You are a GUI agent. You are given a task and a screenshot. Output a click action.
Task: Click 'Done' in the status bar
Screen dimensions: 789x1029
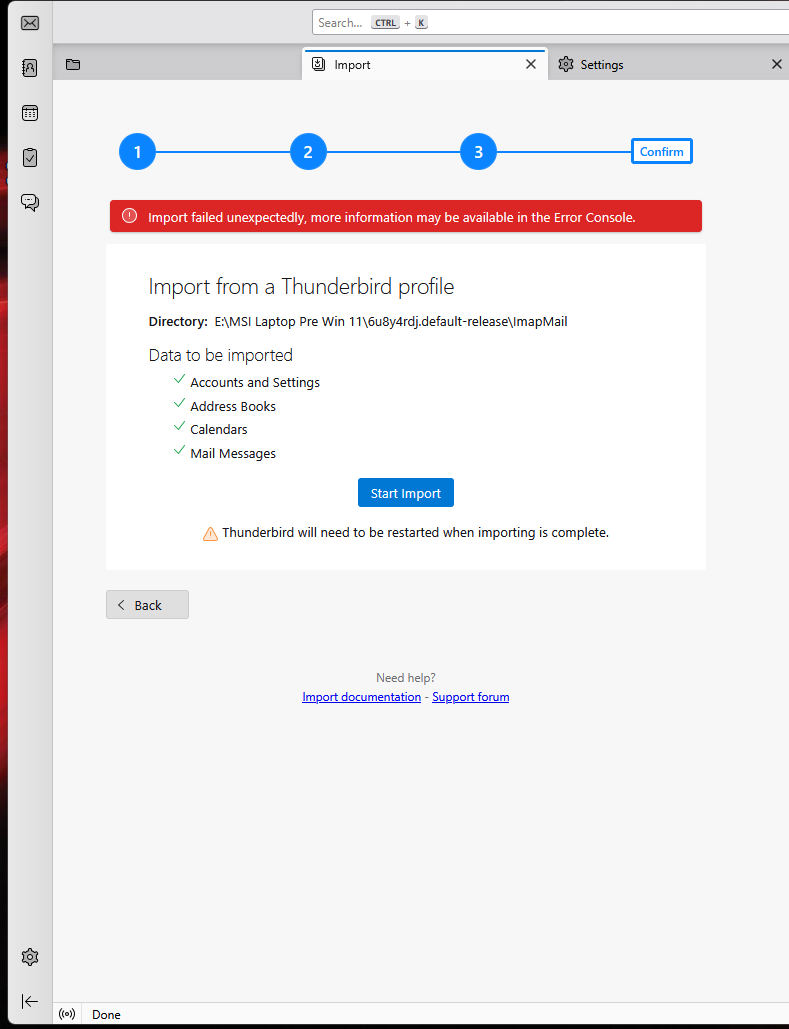(106, 1015)
